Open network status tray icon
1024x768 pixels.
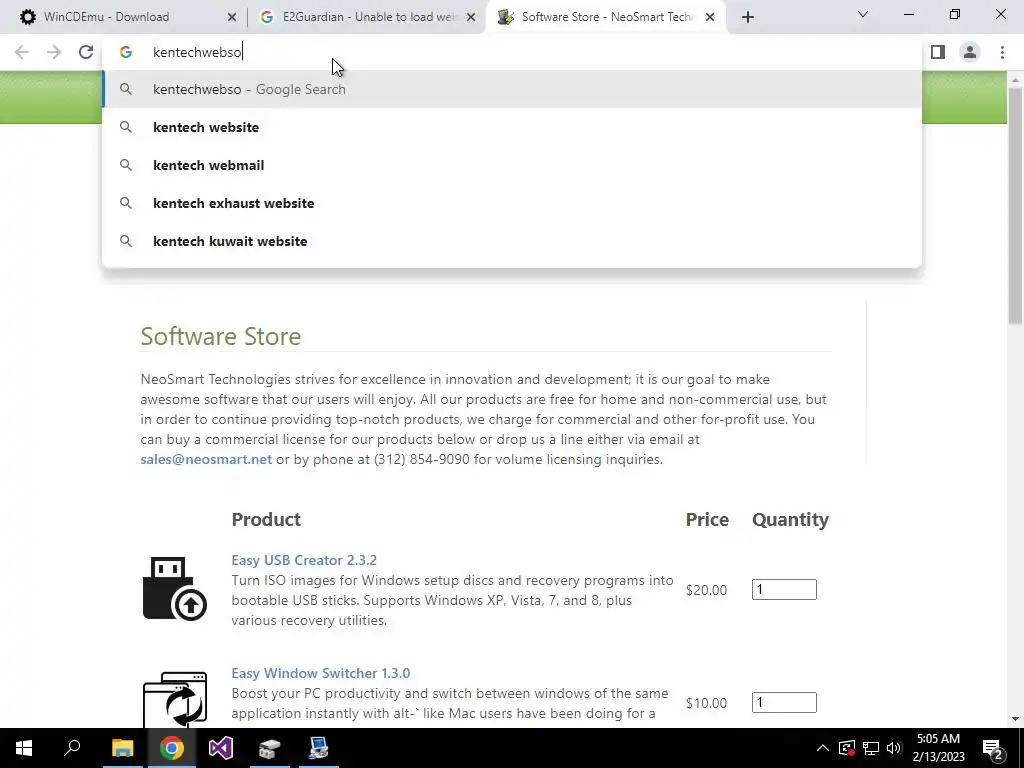point(871,748)
